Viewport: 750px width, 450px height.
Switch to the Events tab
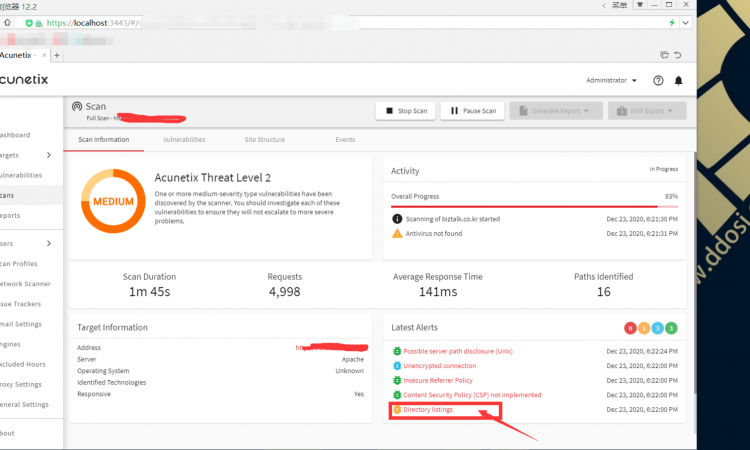tap(345, 140)
